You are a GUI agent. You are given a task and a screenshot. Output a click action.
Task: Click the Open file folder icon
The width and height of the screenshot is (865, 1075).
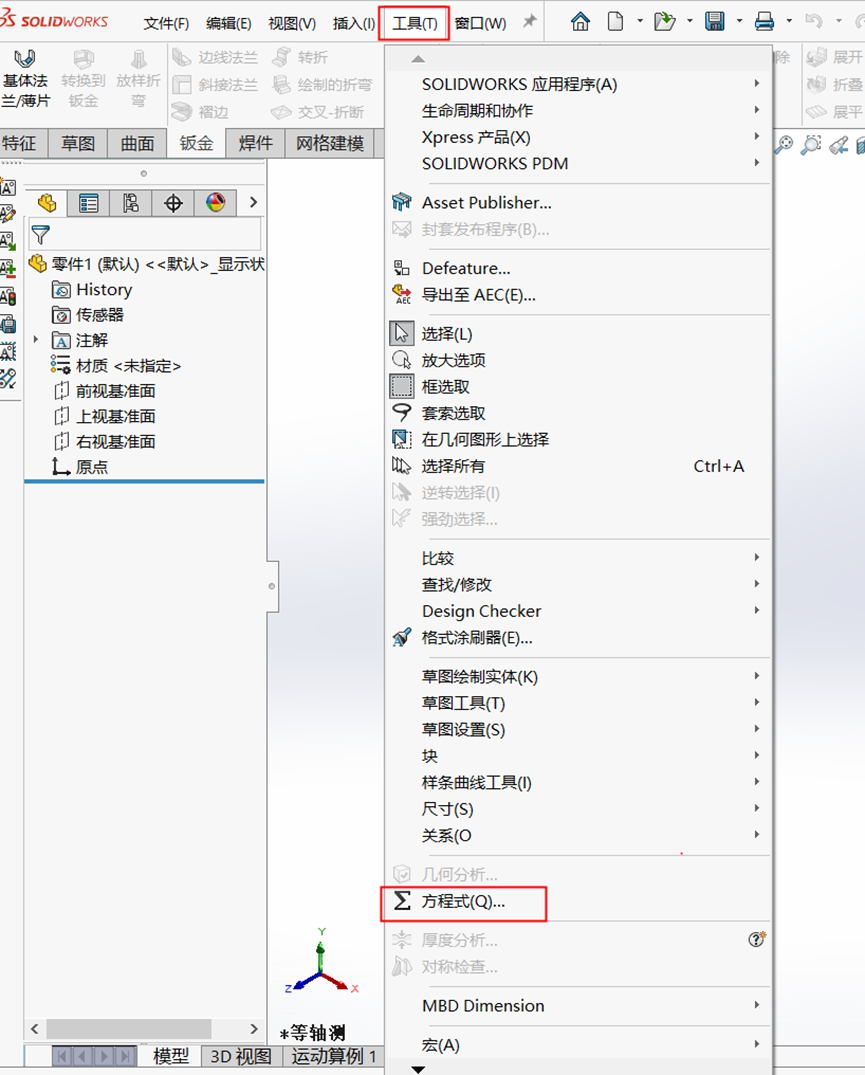[664, 22]
